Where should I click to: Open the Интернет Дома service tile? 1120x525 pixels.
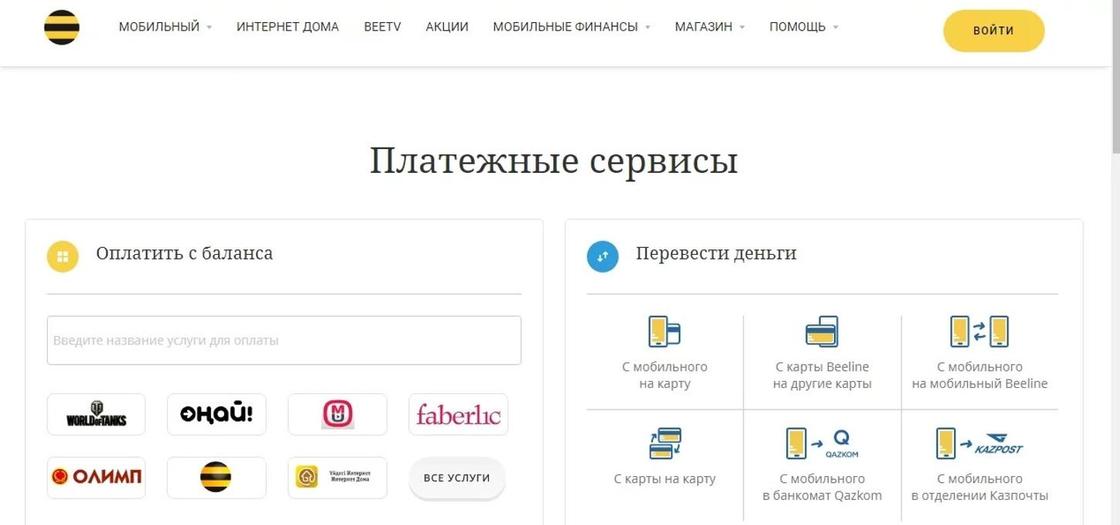click(337, 477)
